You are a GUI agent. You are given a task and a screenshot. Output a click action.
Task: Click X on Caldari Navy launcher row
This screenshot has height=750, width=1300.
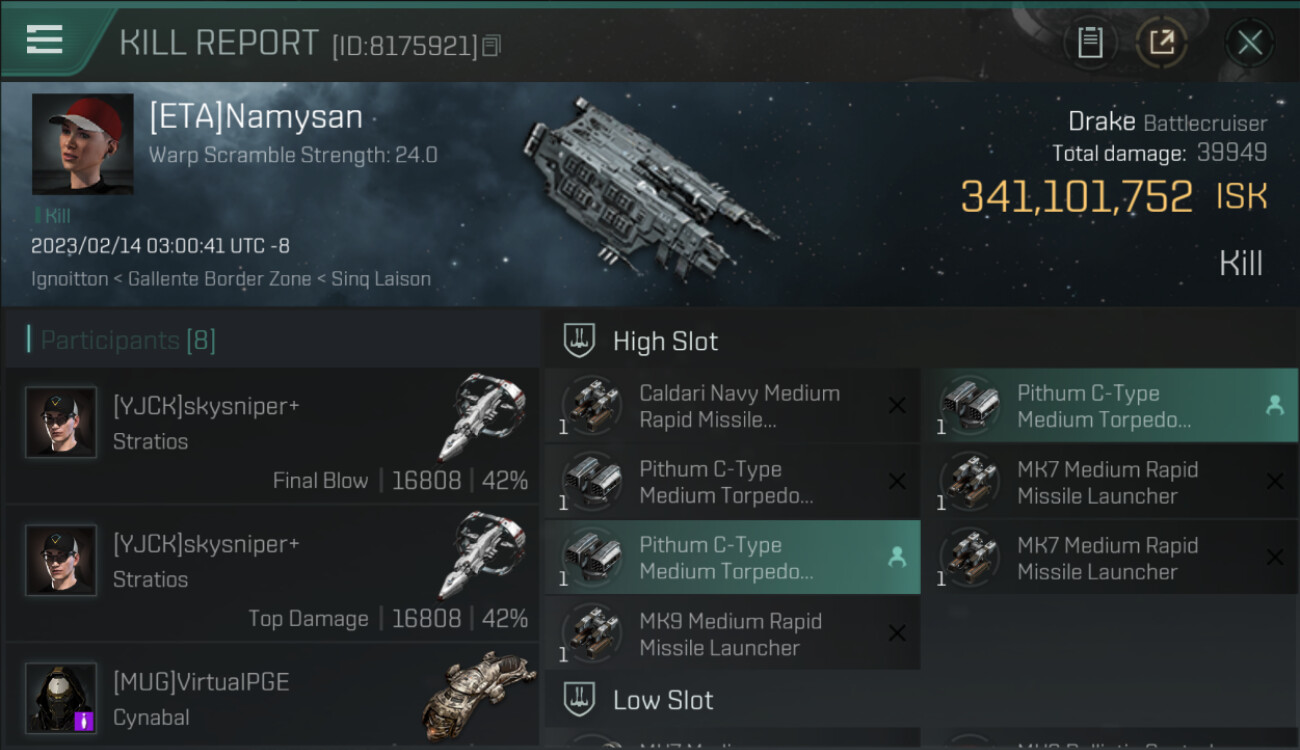coord(897,405)
